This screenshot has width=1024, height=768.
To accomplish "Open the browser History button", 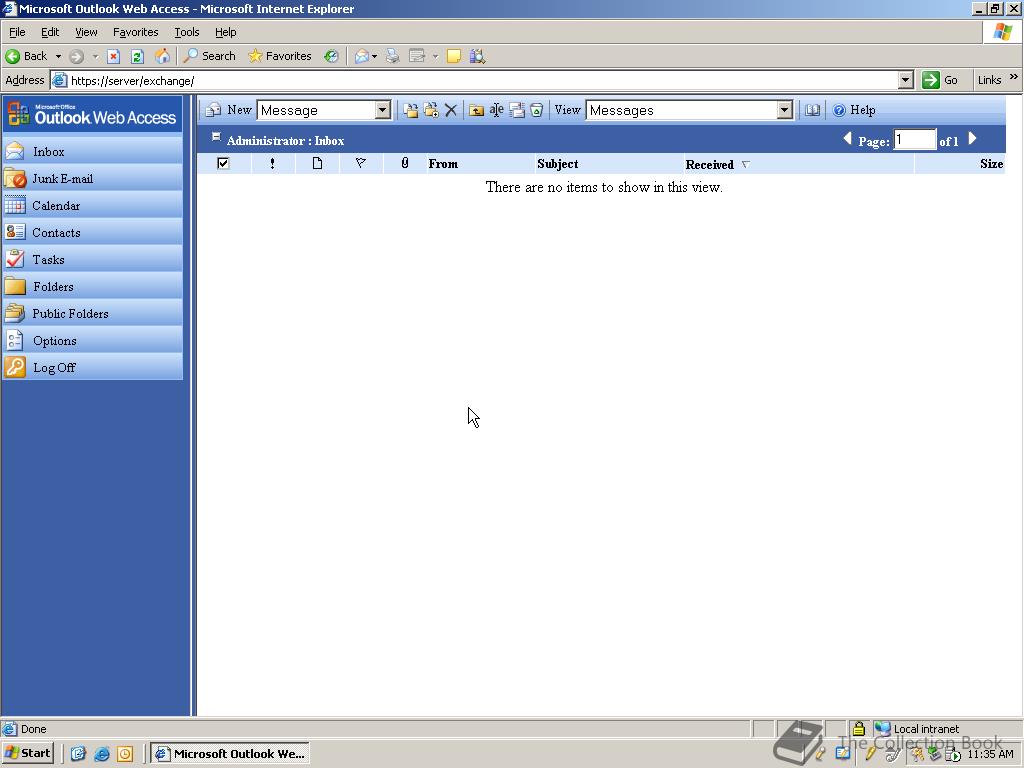I will [331, 56].
